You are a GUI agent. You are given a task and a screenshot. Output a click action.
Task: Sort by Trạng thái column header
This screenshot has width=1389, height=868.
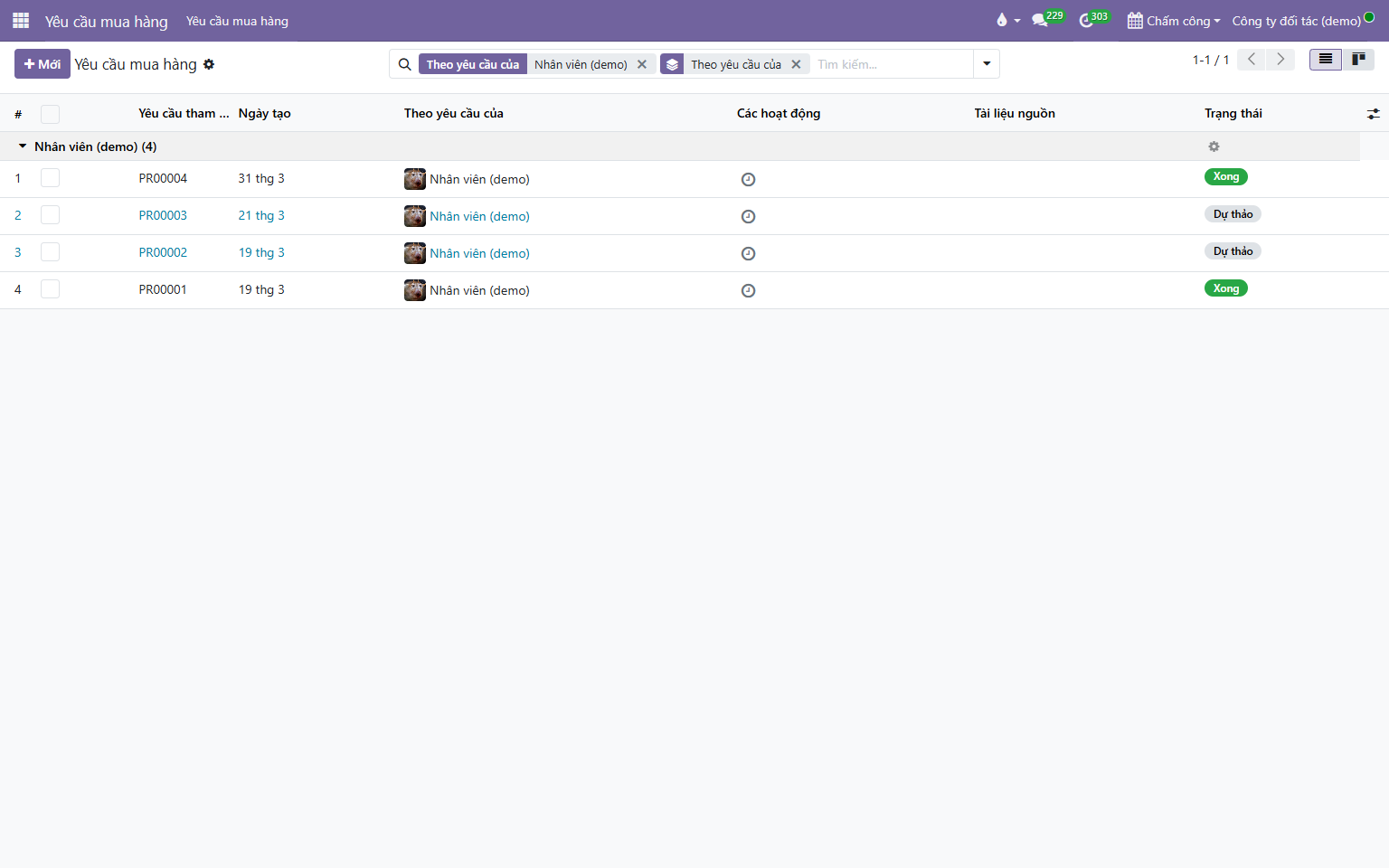click(1233, 114)
